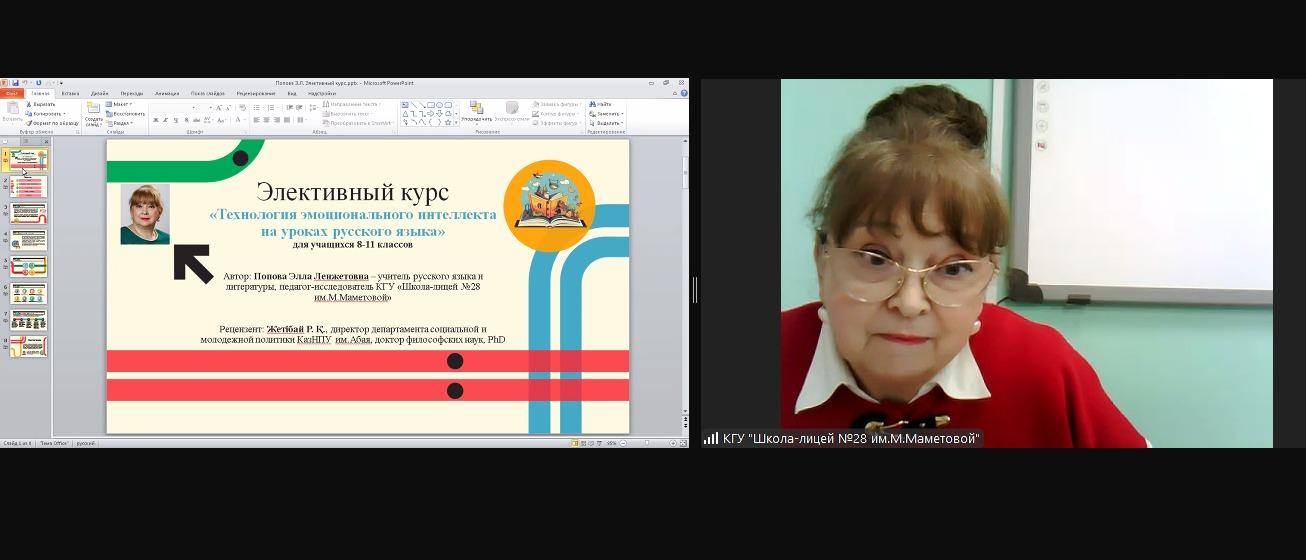The width and height of the screenshot is (1306, 560).
Task: Click the Save icon in quick access toolbar
Action: pyautogui.click(x=16, y=83)
